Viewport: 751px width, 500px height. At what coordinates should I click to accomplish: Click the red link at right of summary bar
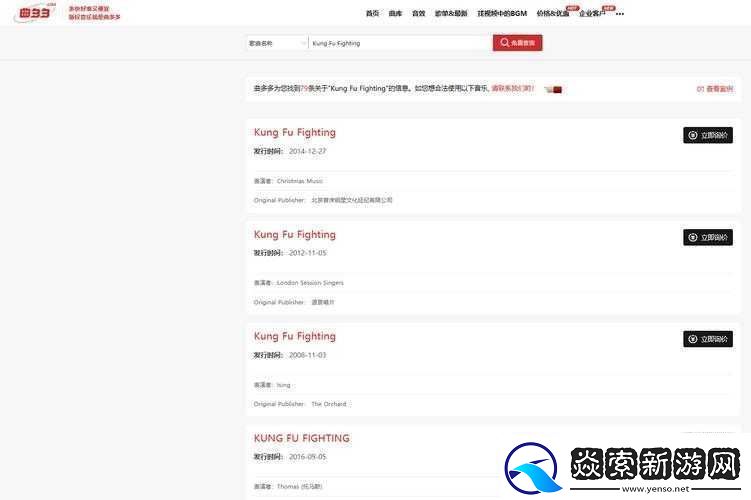(715, 89)
